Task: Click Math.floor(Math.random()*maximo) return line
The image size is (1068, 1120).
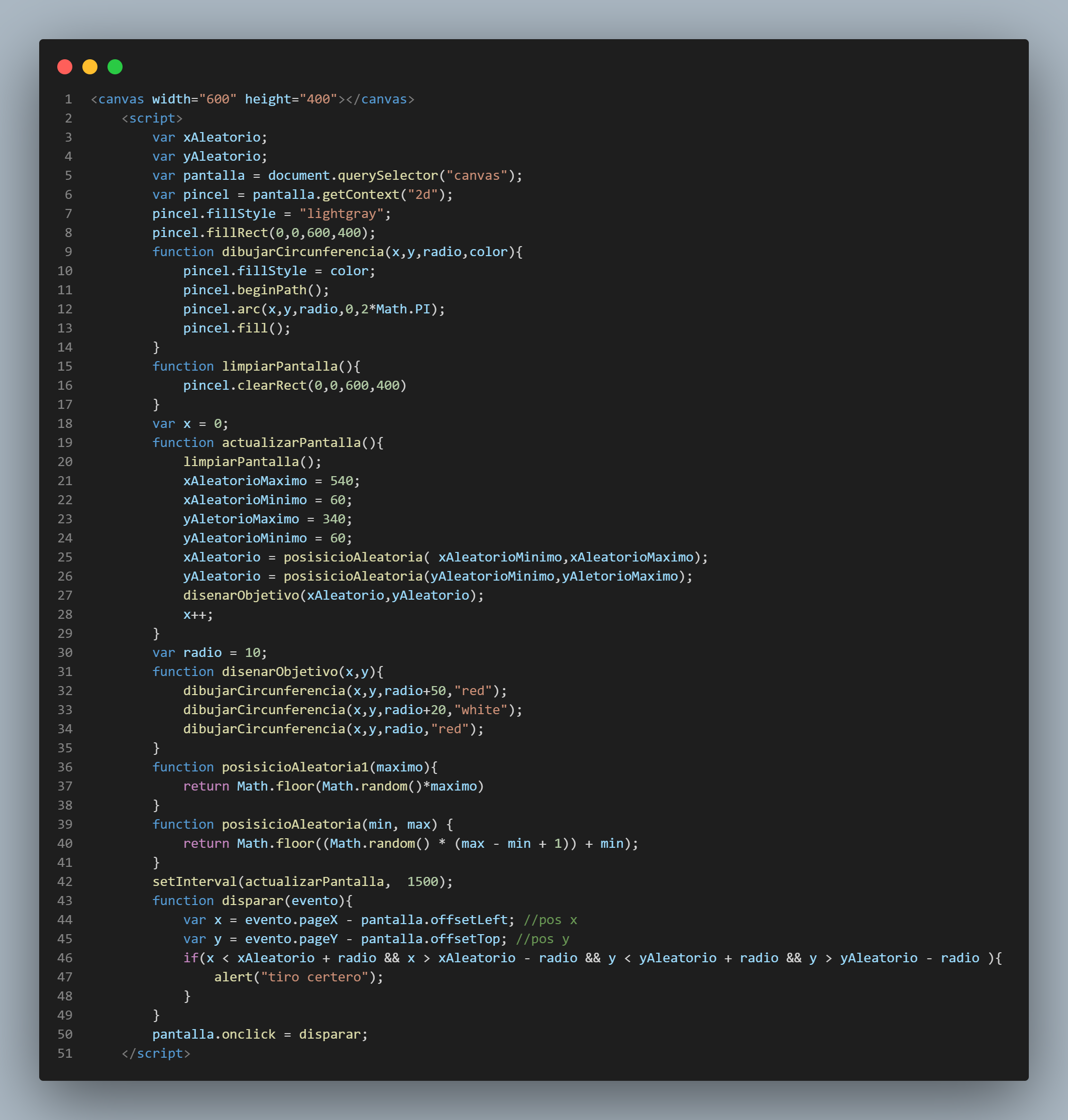Action: [x=333, y=787]
